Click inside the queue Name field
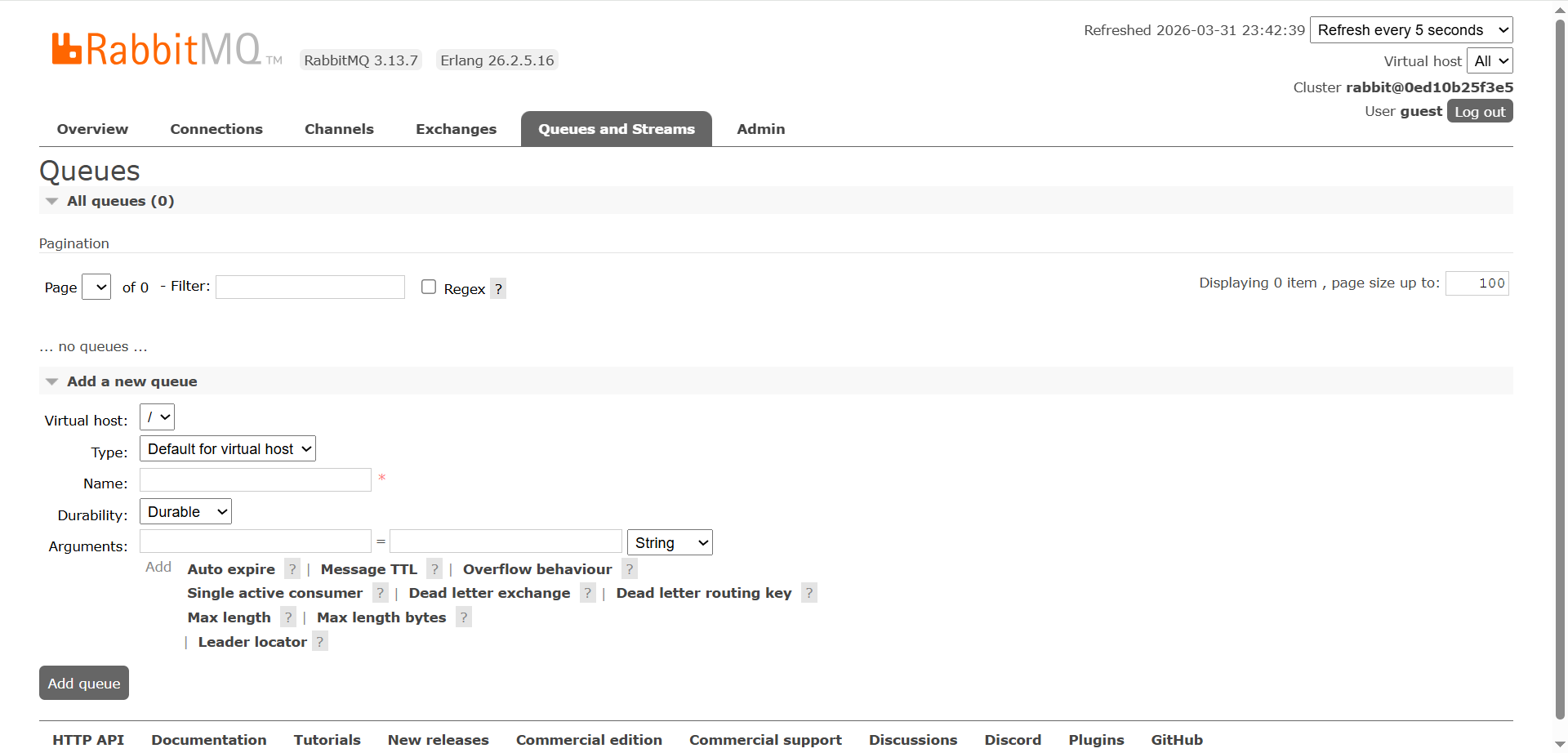Image resolution: width=1568 pixels, height=753 pixels. 254,480
